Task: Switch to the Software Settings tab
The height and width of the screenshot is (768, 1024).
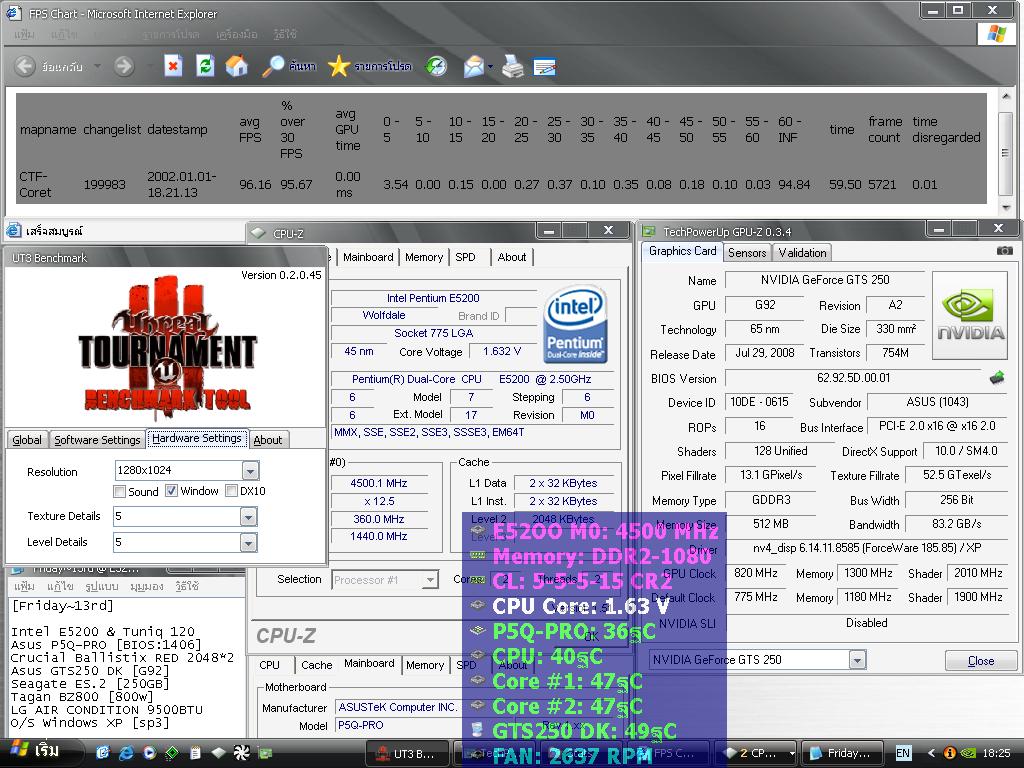Action: (x=97, y=440)
